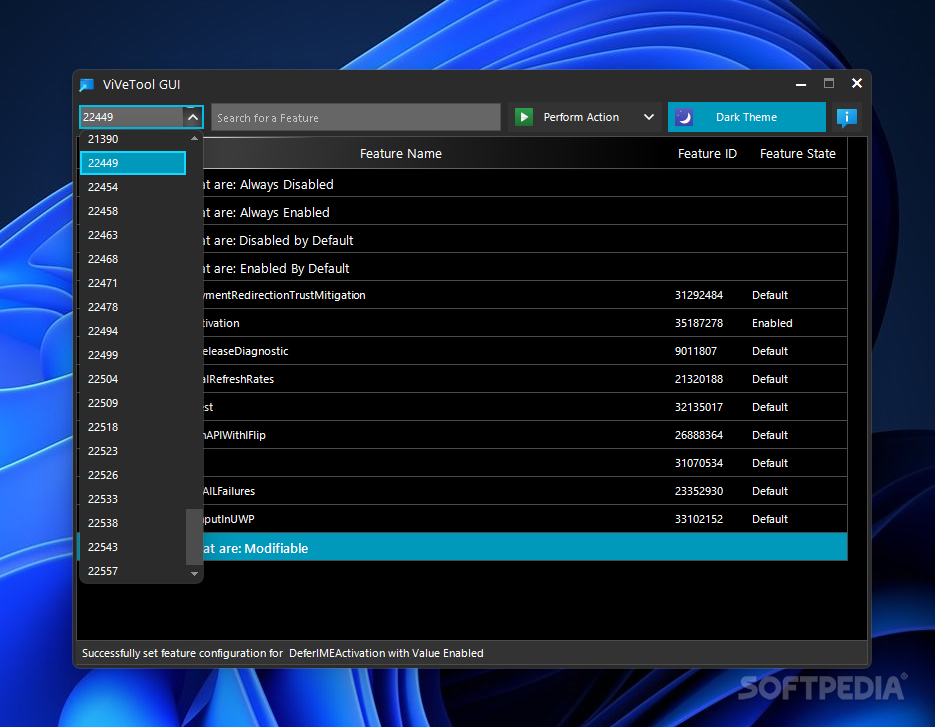
Task: Select build 22471 from the list
Action: point(133,283)
